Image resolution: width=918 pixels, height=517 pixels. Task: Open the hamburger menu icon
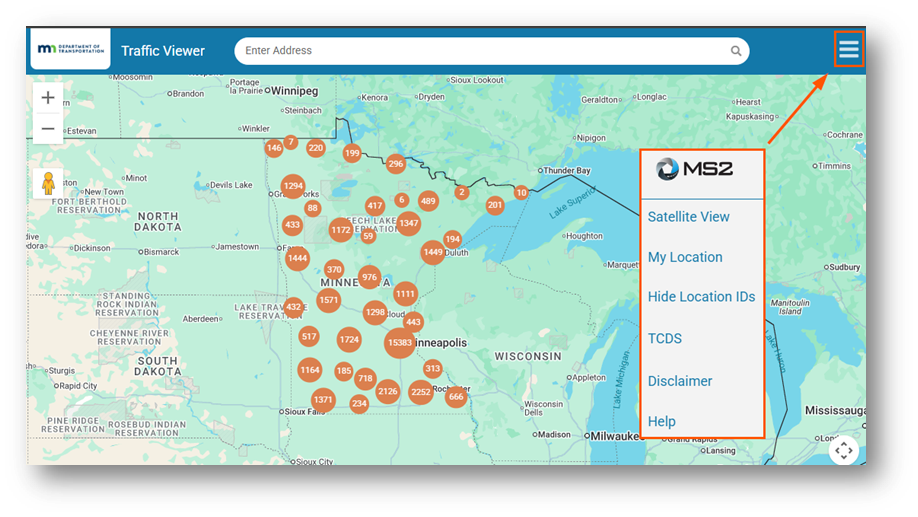848,49
